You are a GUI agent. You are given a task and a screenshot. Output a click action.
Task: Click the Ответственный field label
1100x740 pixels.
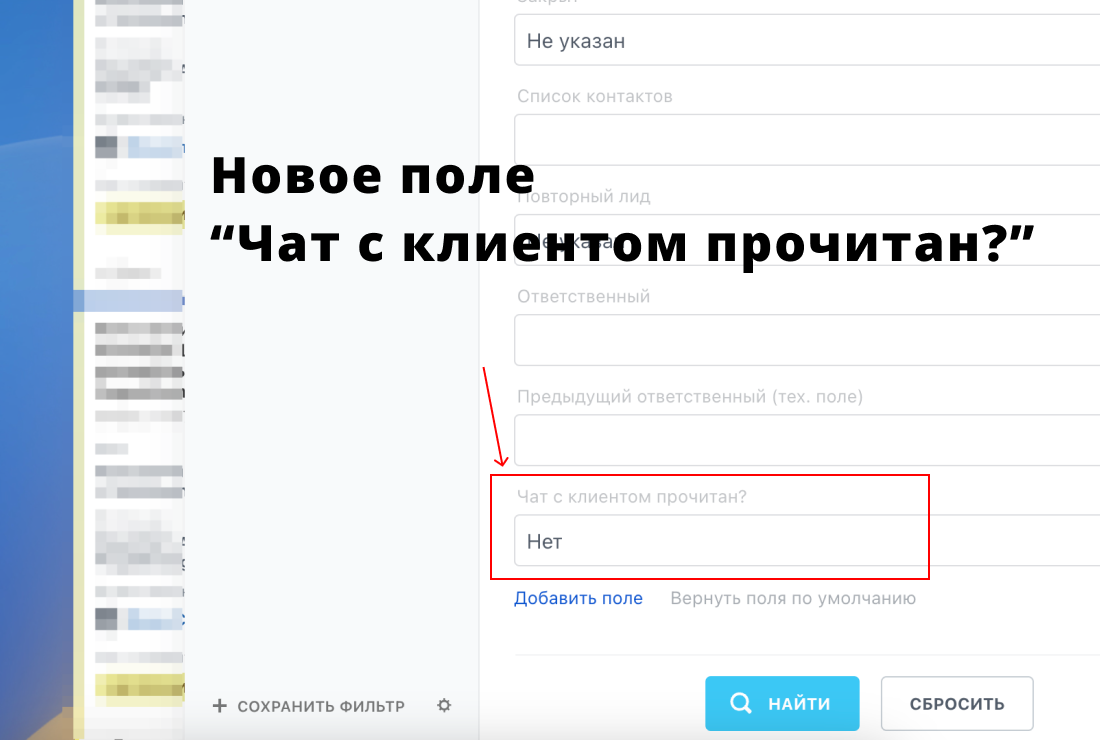click(x=583, y=296)
